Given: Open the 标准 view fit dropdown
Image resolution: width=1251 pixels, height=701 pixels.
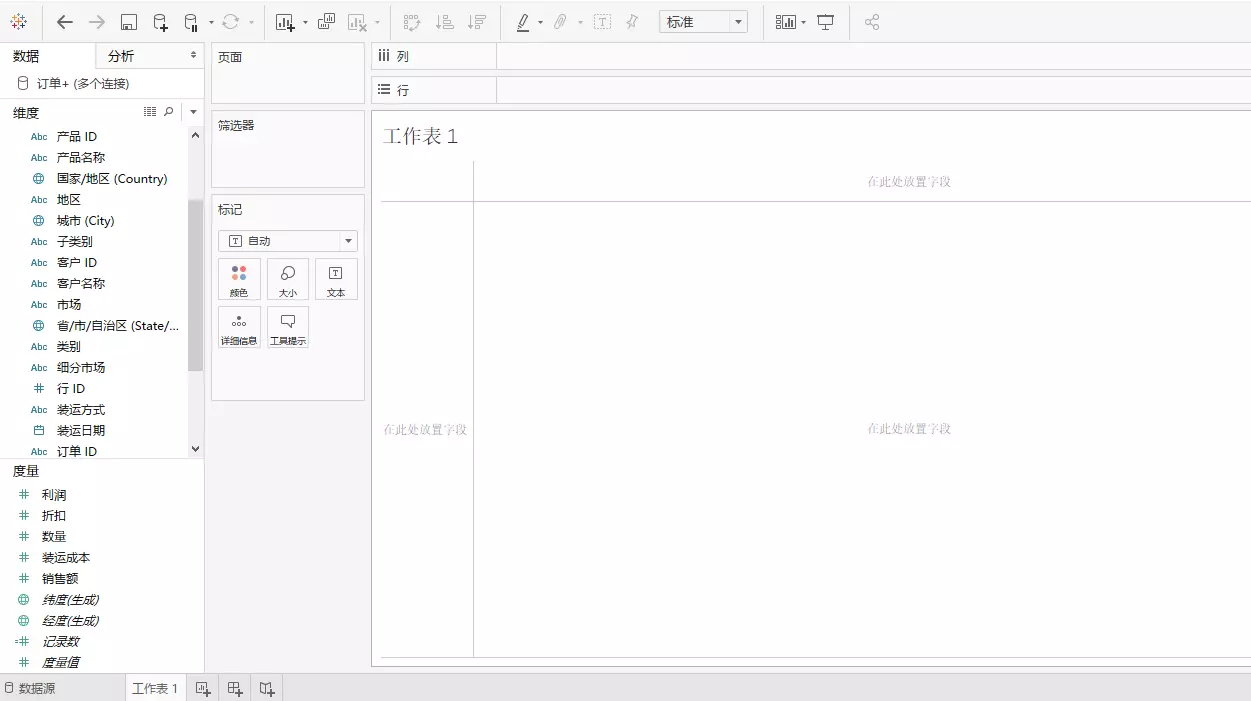Looking at the screenshot, I should pos(703,22).
